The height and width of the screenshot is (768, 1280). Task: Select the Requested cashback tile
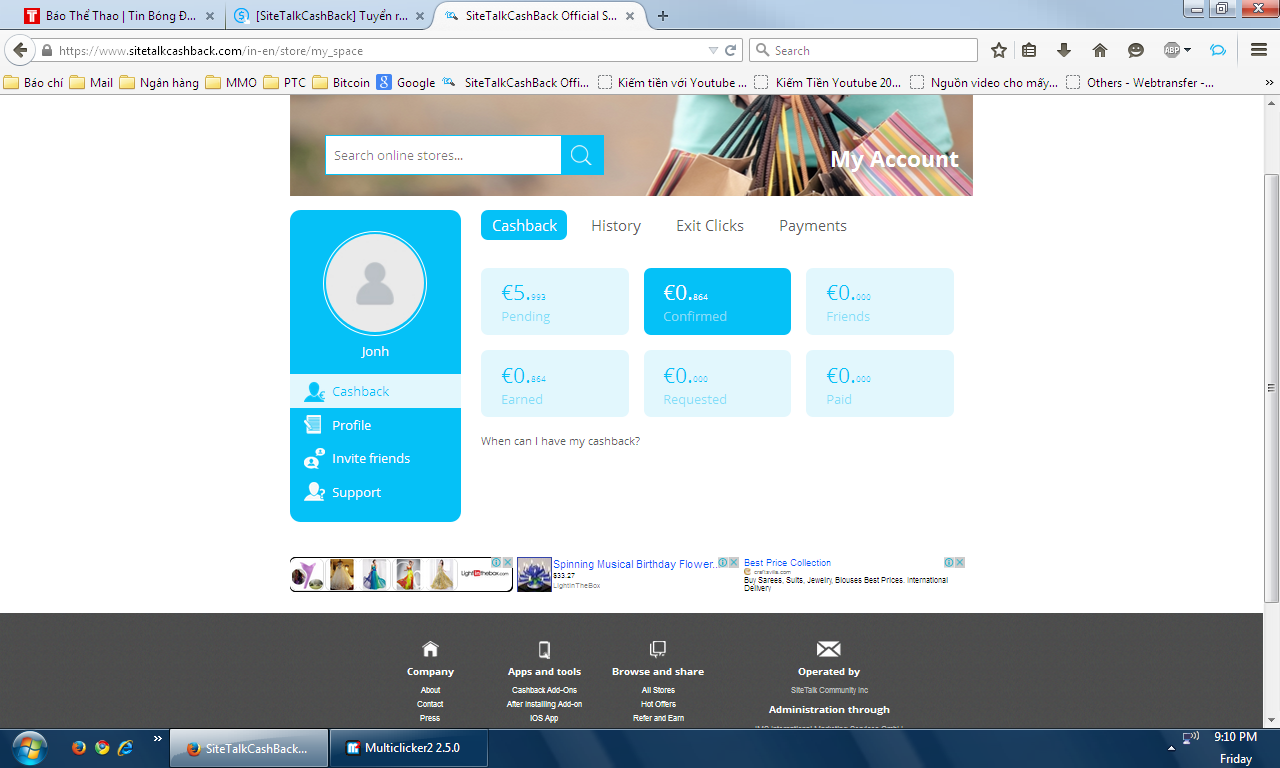(x=717, y=383)
